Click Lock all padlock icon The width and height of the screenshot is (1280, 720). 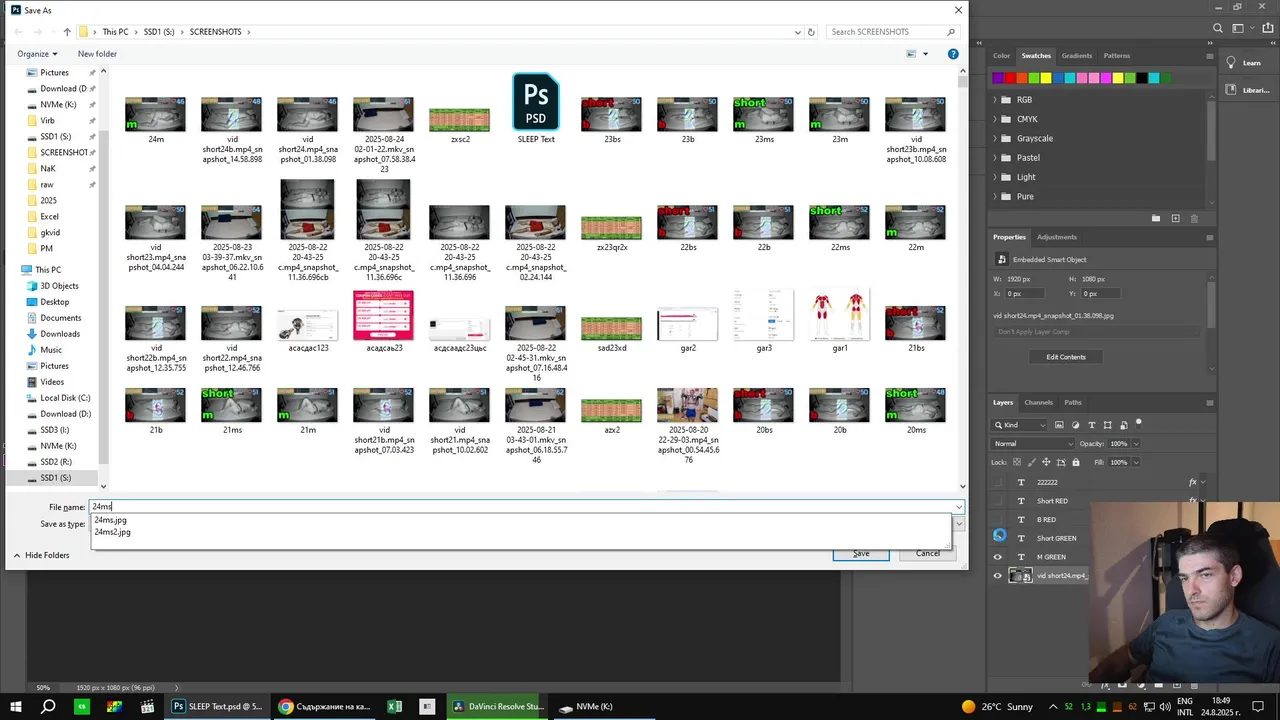pyautogui.click(x=1076, y=462)
